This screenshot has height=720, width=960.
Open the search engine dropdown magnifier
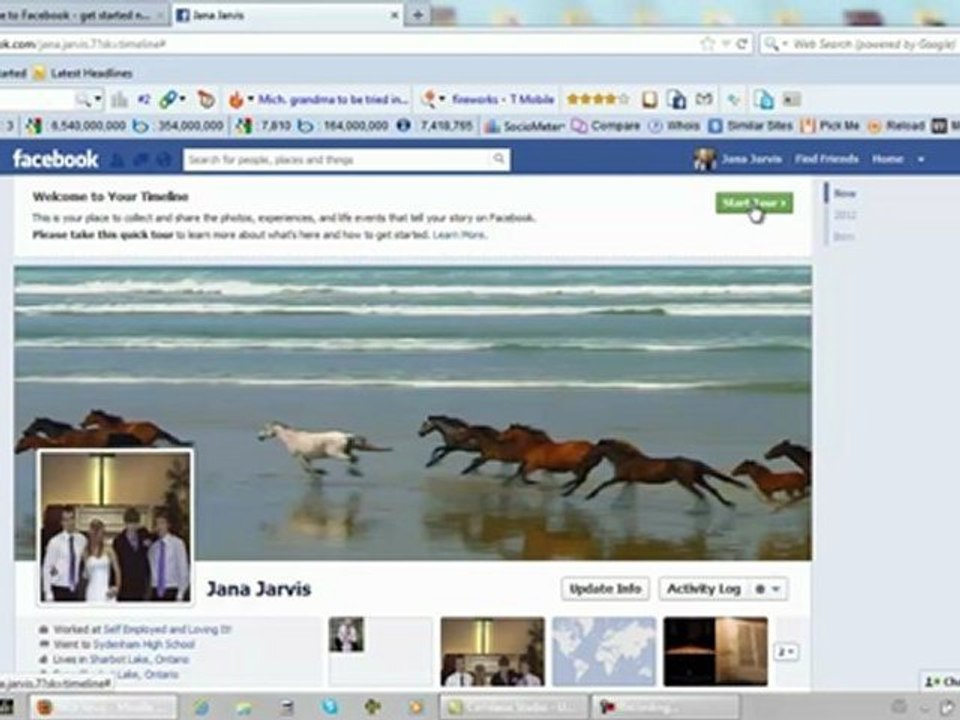click(x=774, y=44)
